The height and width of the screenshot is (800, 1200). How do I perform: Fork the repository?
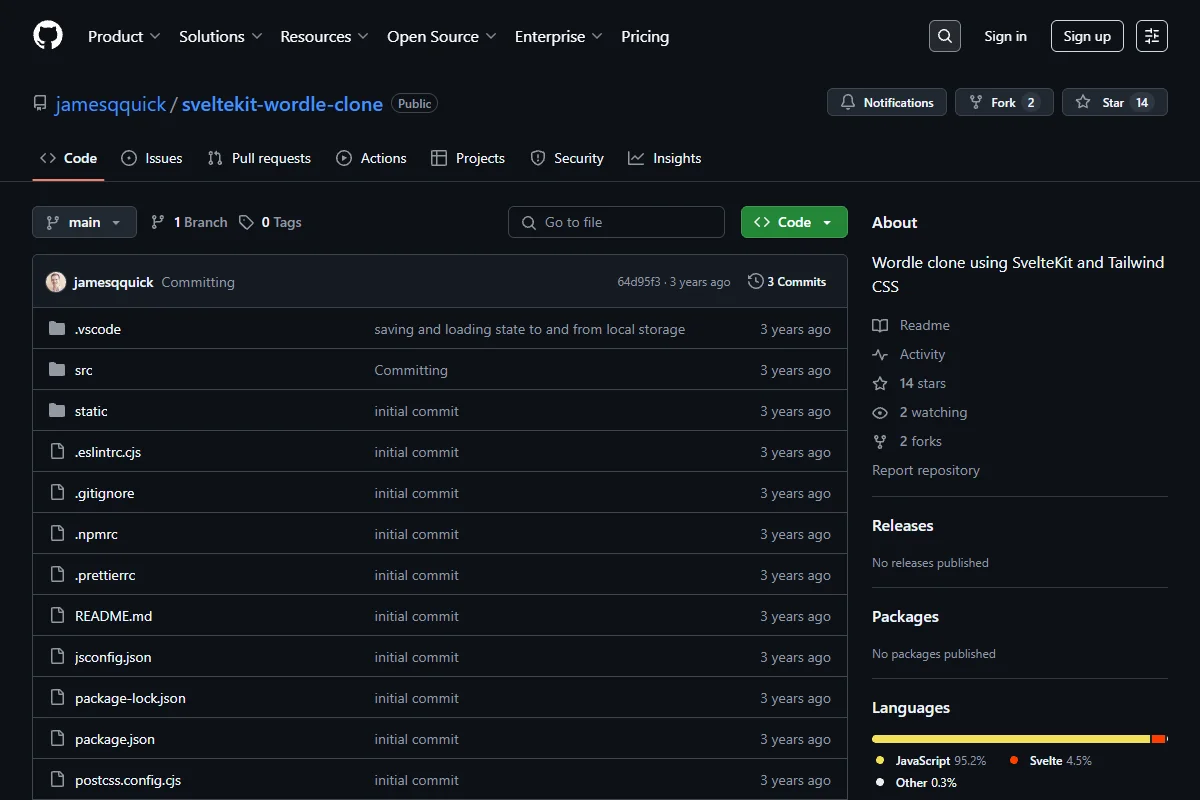(1004, 102)
